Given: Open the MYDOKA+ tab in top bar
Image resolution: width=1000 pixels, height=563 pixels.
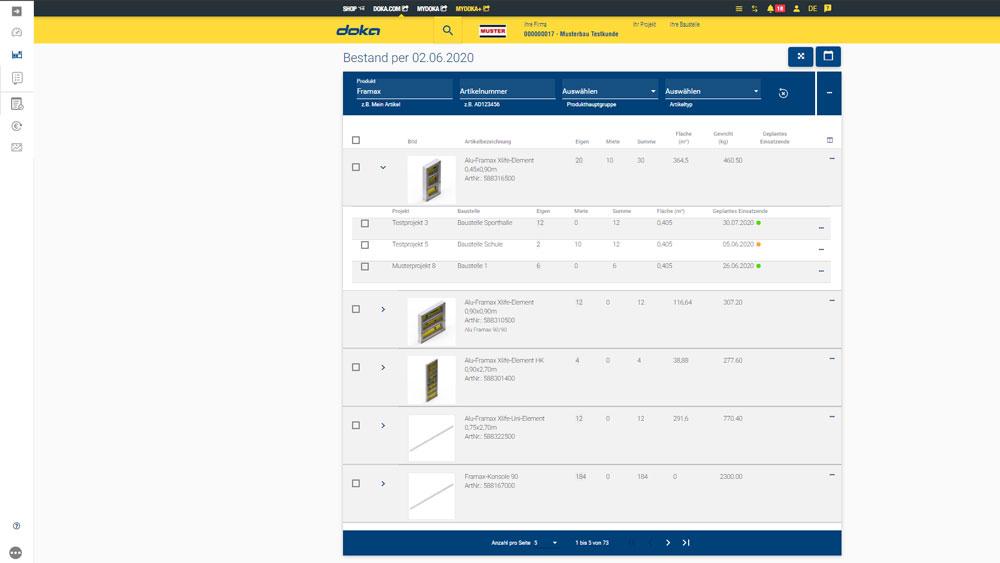Looking at the screenshot, I should [473, 8].
